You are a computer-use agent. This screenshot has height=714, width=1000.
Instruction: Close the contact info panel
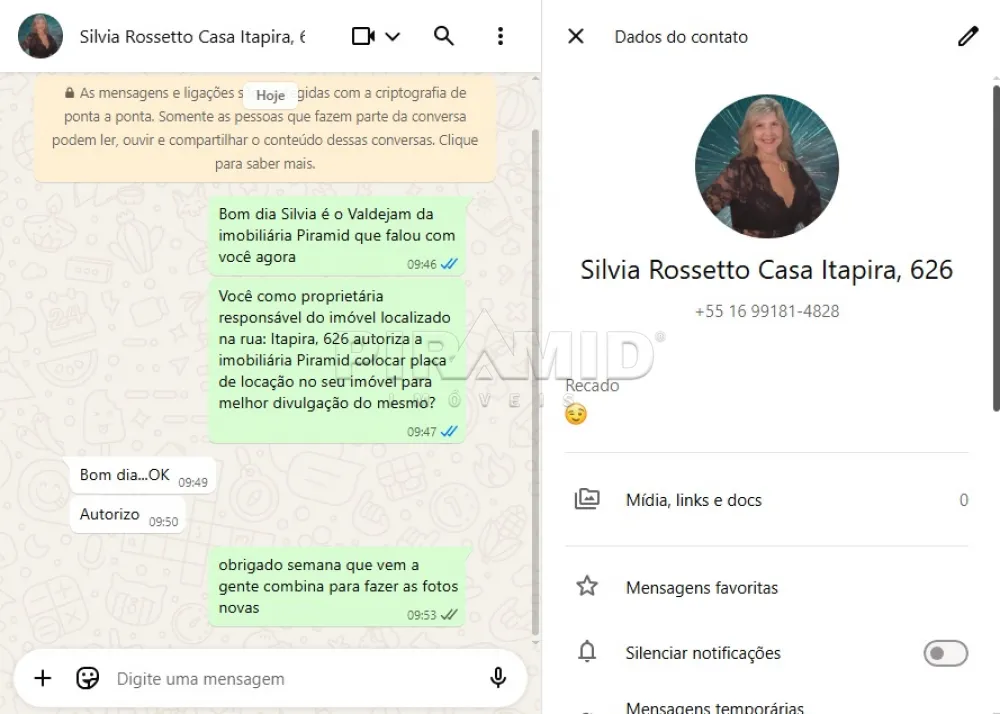(x=576, y=36)
